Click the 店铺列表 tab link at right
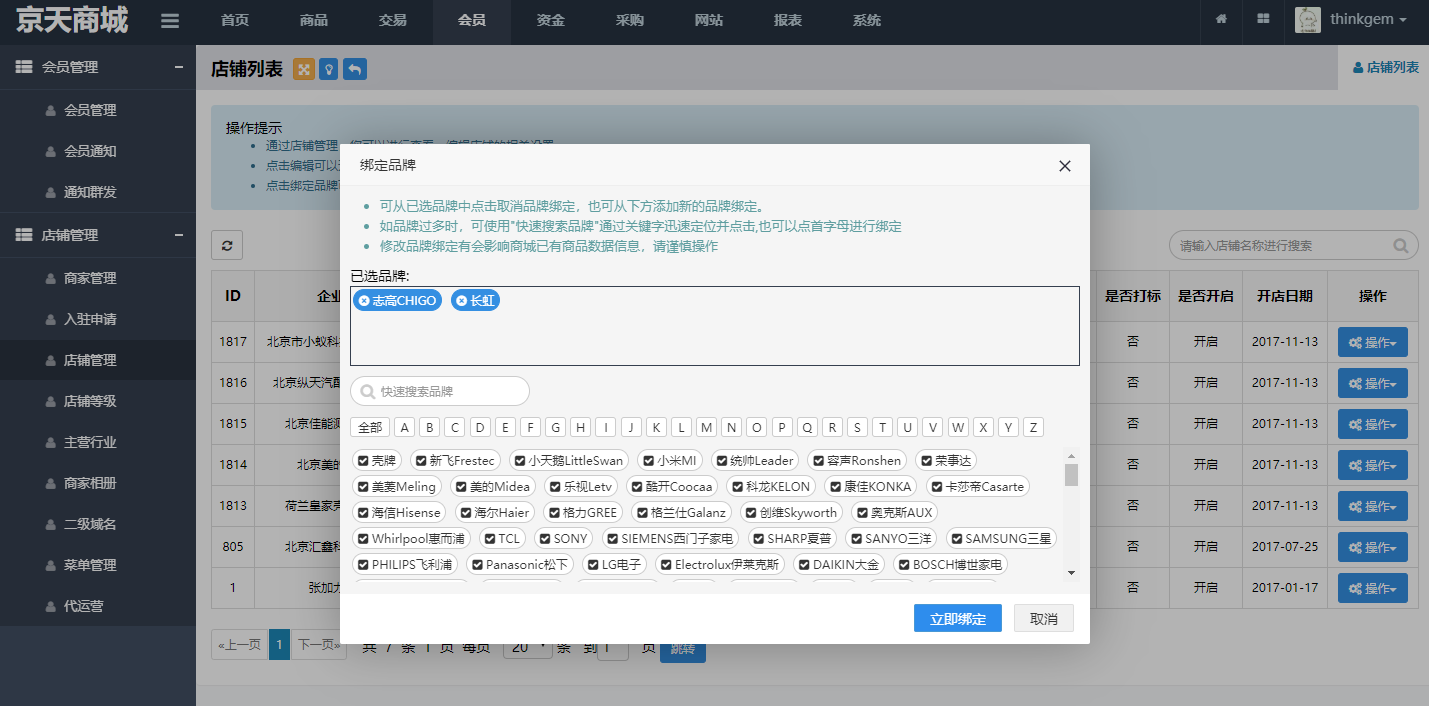 (1385, 67)
